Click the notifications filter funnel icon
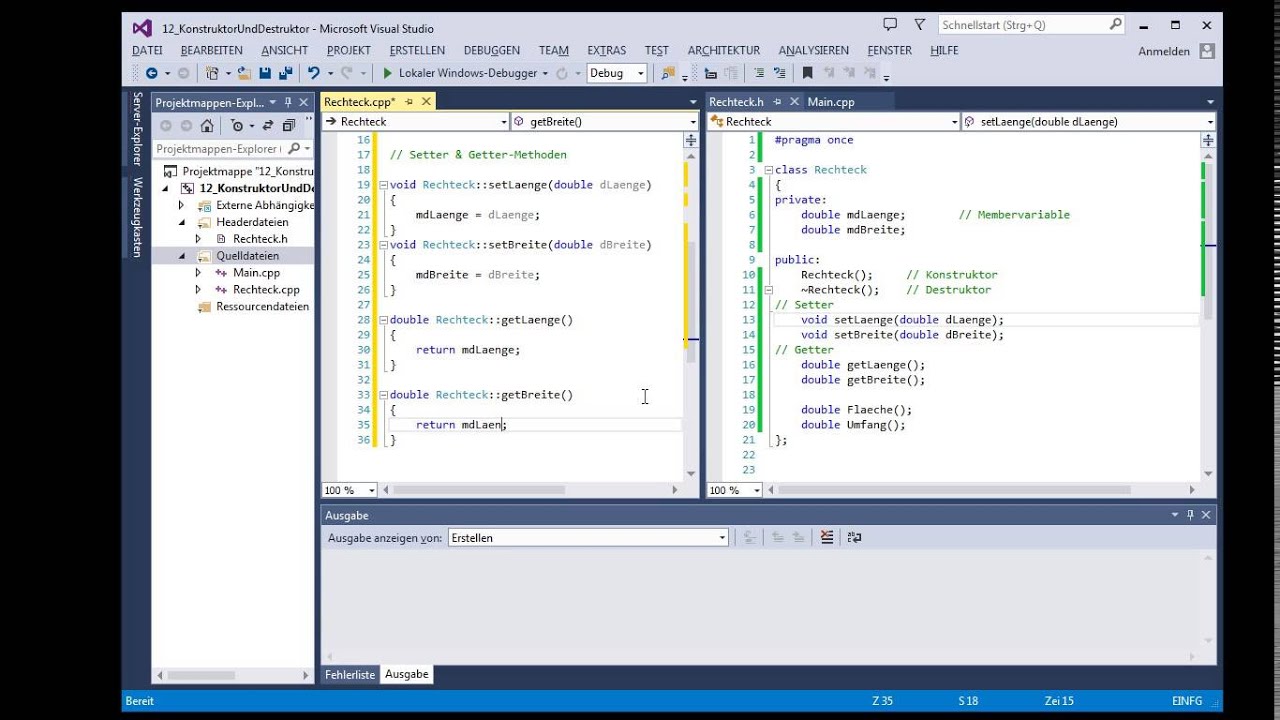The height and width of the screenshot is (720, 1280). point(920,24)
